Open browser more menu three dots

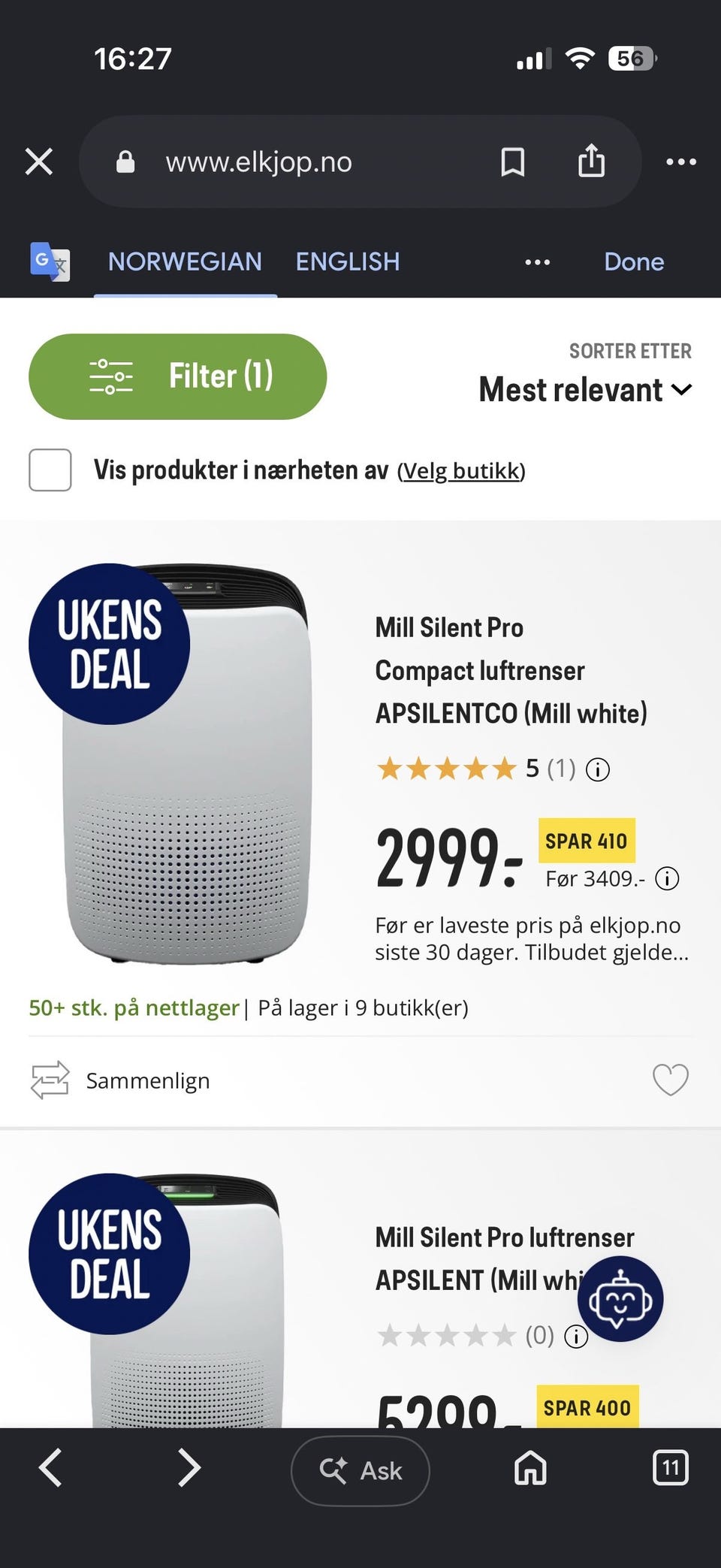tap(681, 162)
